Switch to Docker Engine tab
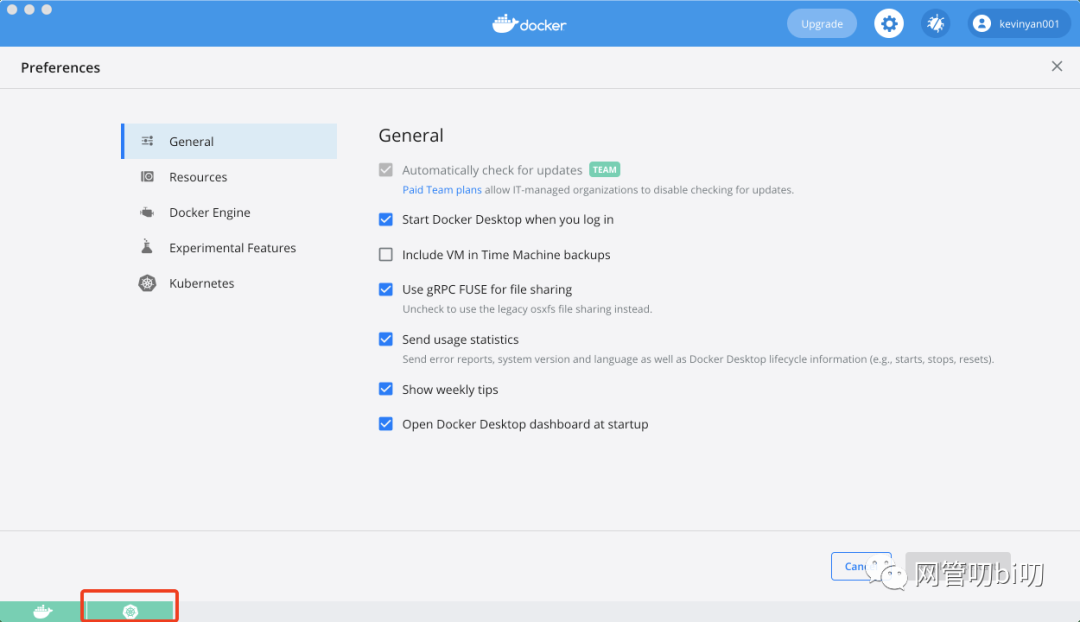The image size is (1080, 622). pos(229,212)
